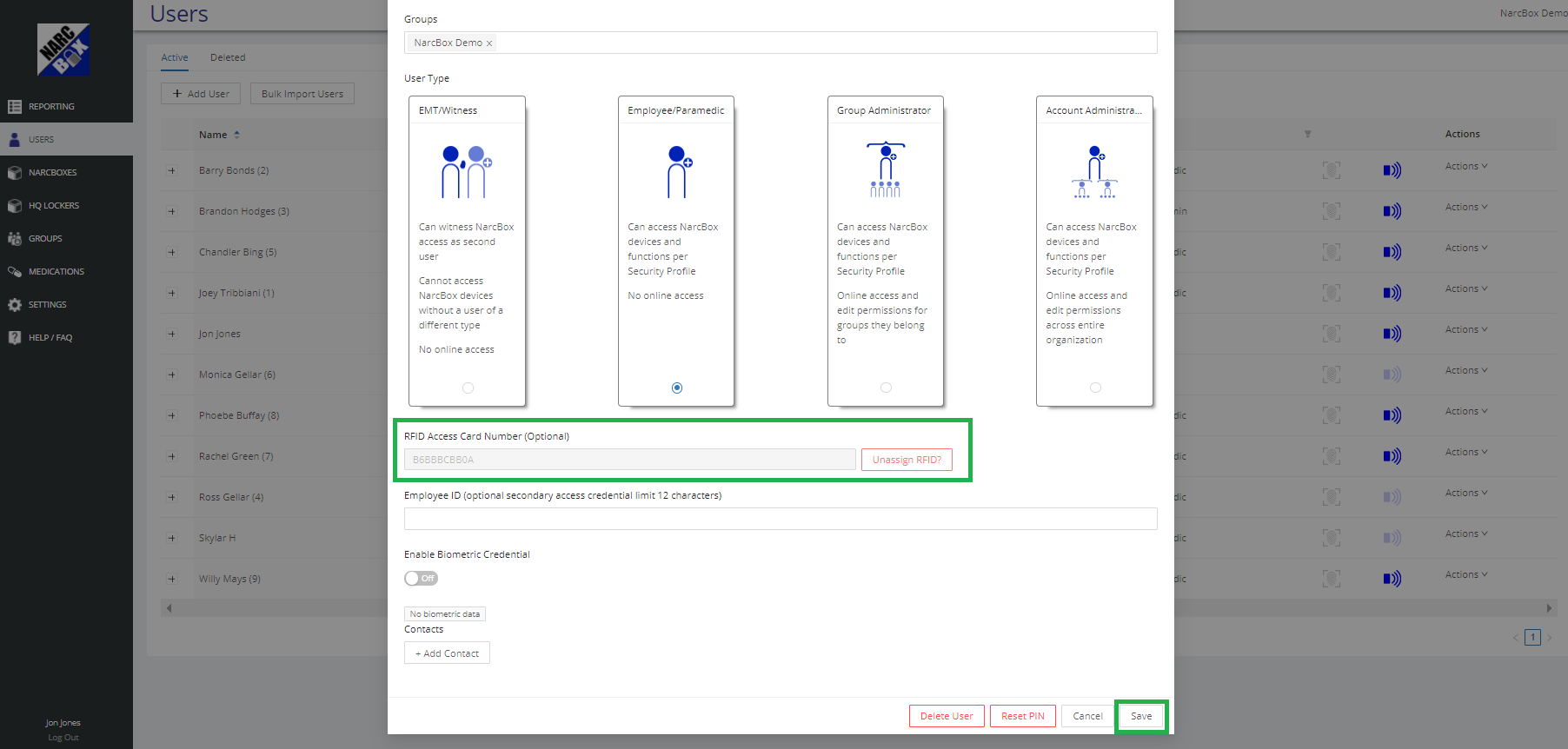Open the Settings gear icon in sidebar

coord(14,305)
